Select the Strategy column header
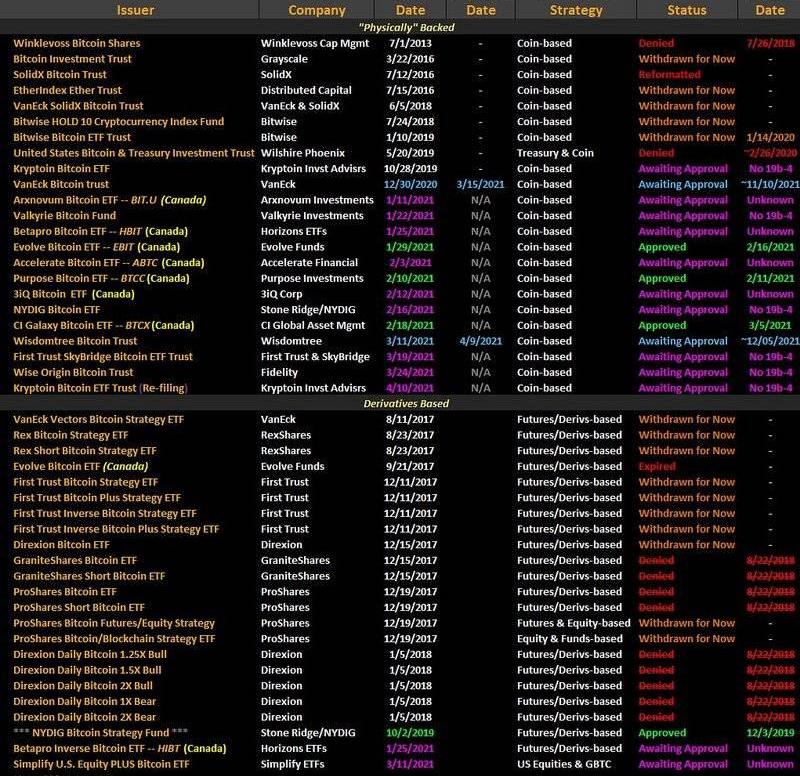 (x=575, y=10)
